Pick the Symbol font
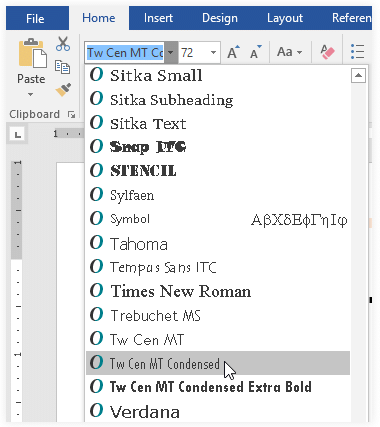The height and width of the screenshot is (427, 380). pos(218,219)
